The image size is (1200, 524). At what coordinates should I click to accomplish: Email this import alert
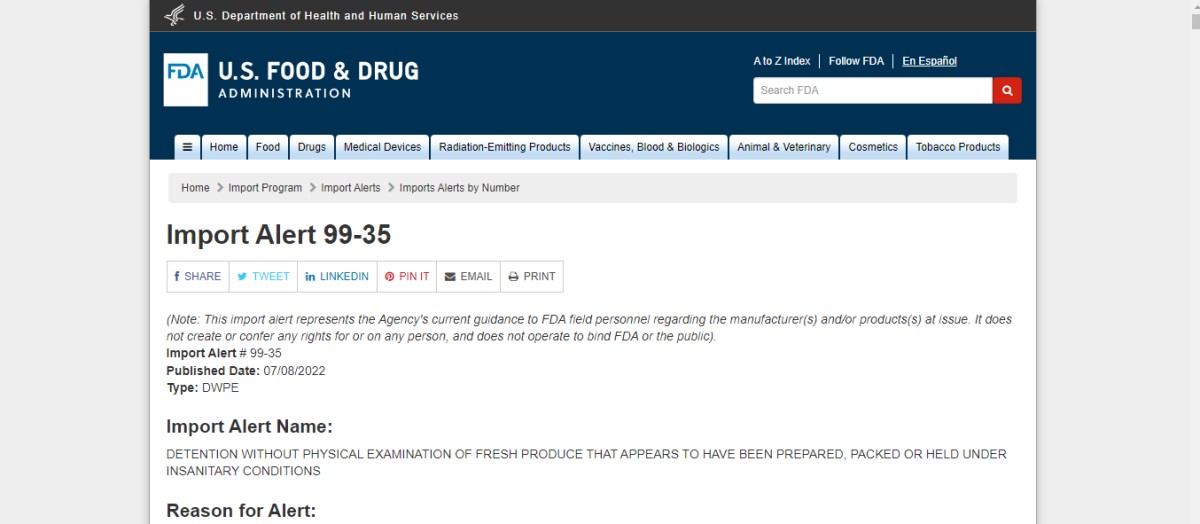[468, 277]
